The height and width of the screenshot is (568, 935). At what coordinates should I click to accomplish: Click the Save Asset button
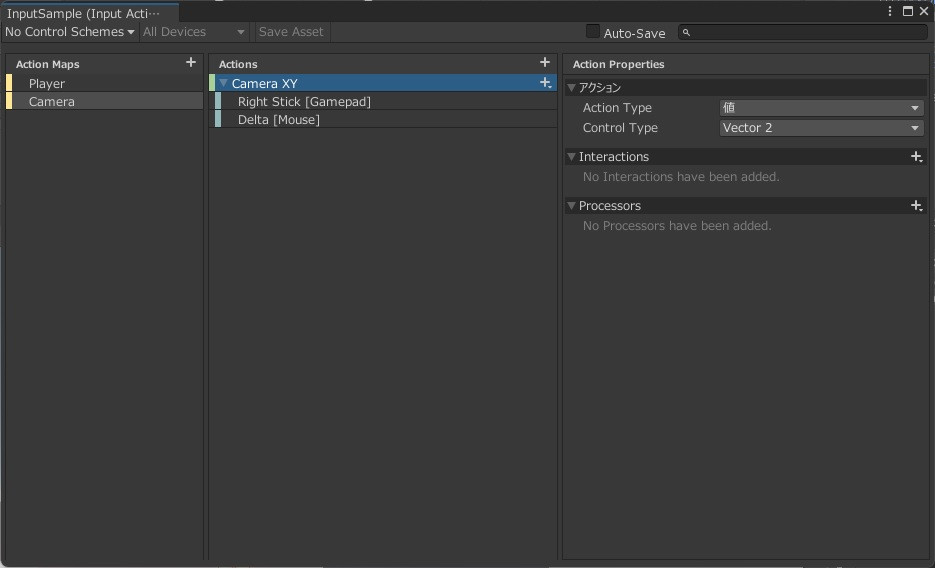coord(291,32)
